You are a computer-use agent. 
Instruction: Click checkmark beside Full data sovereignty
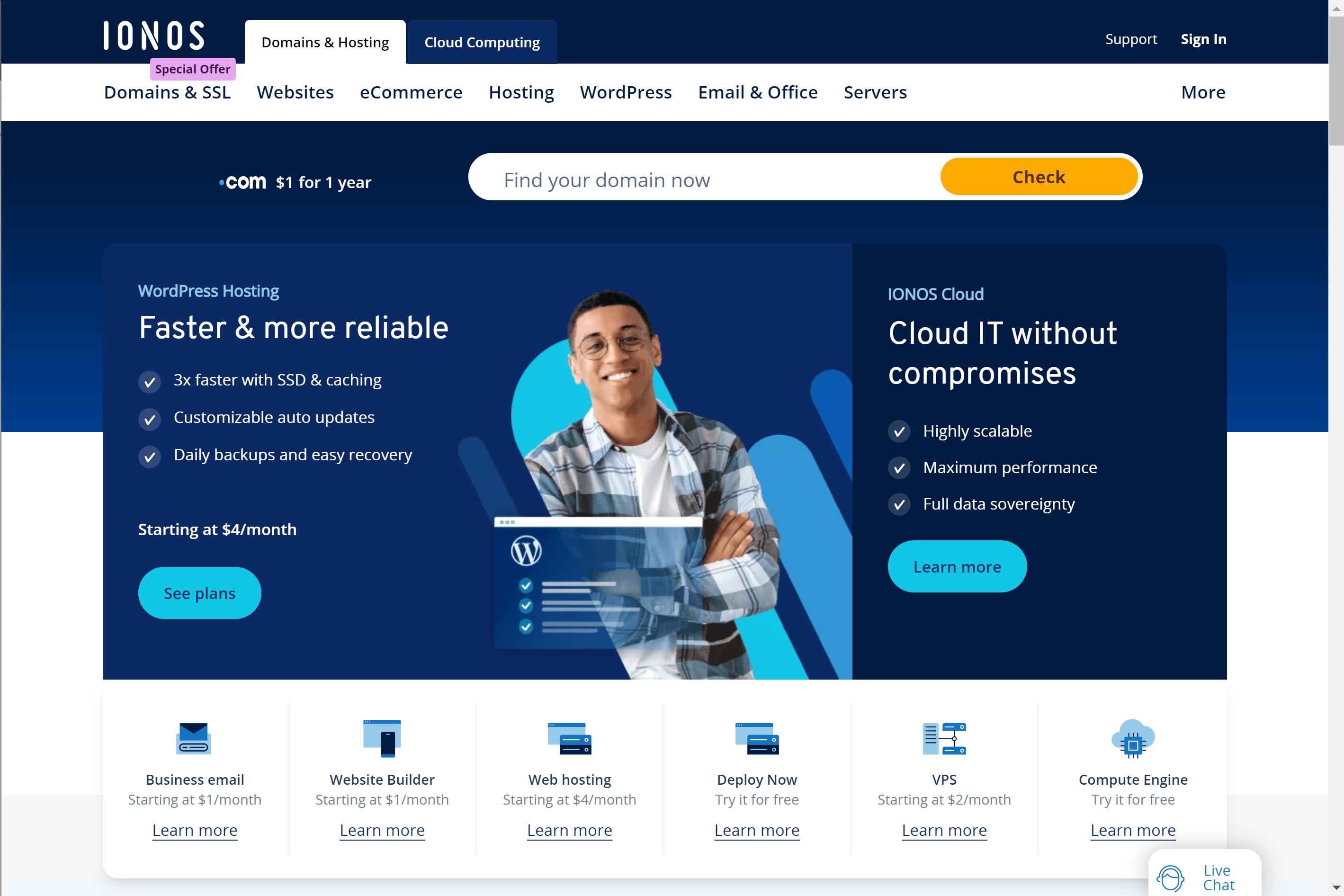click(899, 504)
